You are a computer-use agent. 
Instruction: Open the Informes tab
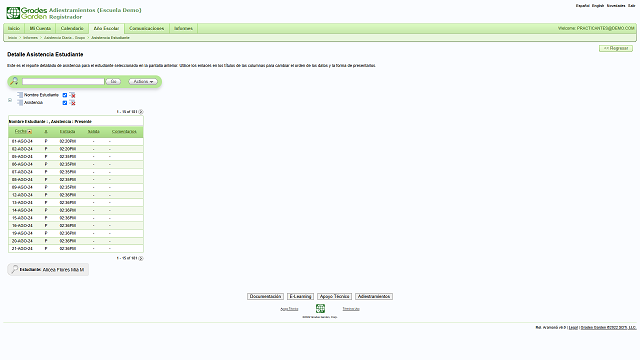183,28
